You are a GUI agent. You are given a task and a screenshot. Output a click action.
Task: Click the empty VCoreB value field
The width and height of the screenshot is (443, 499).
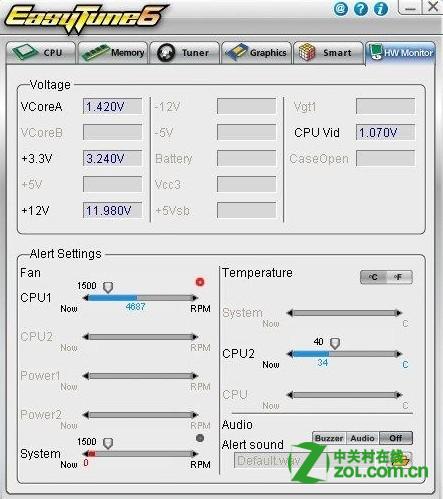[113, 133]
